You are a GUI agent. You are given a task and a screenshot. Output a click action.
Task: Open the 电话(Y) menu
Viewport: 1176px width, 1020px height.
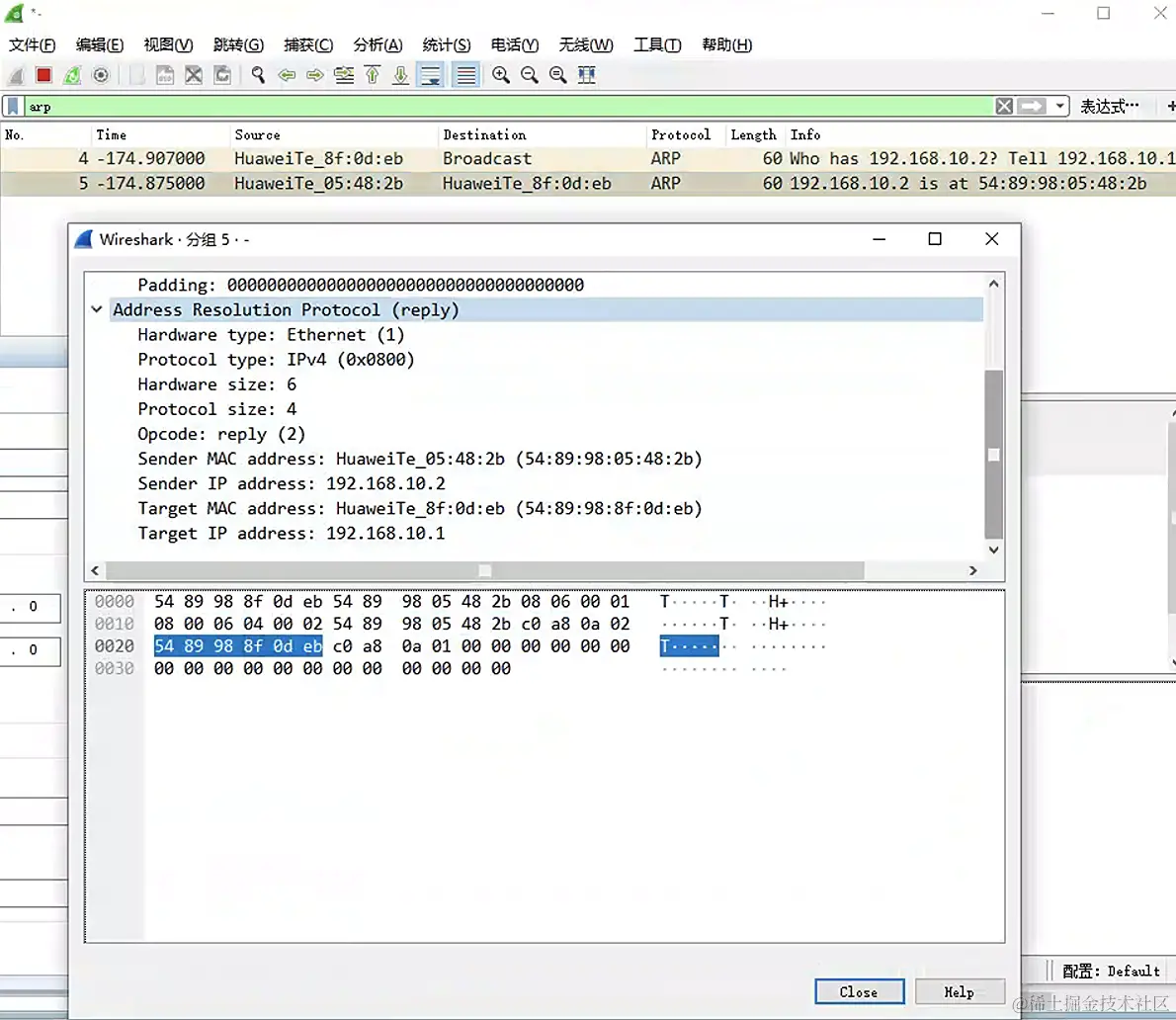[515, 45]
